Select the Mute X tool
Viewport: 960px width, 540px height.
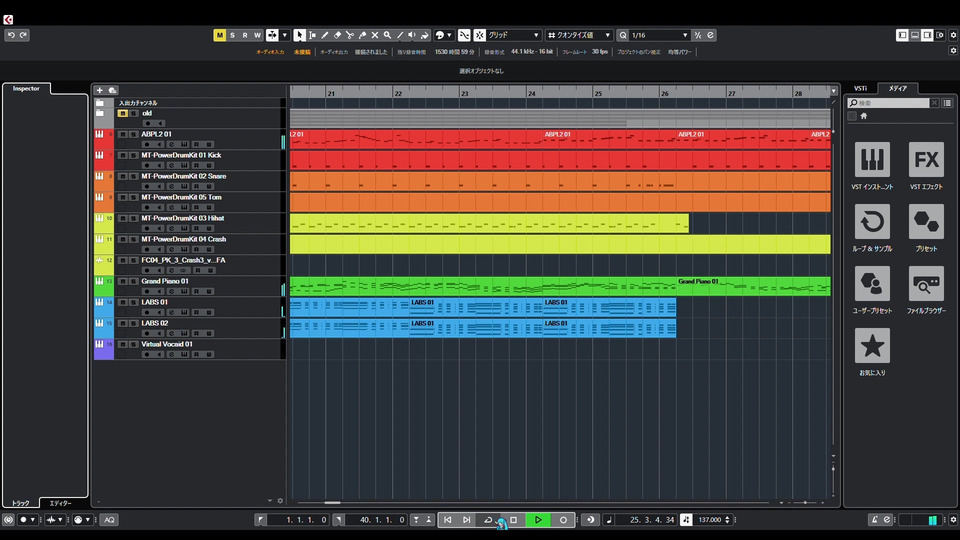374,35
